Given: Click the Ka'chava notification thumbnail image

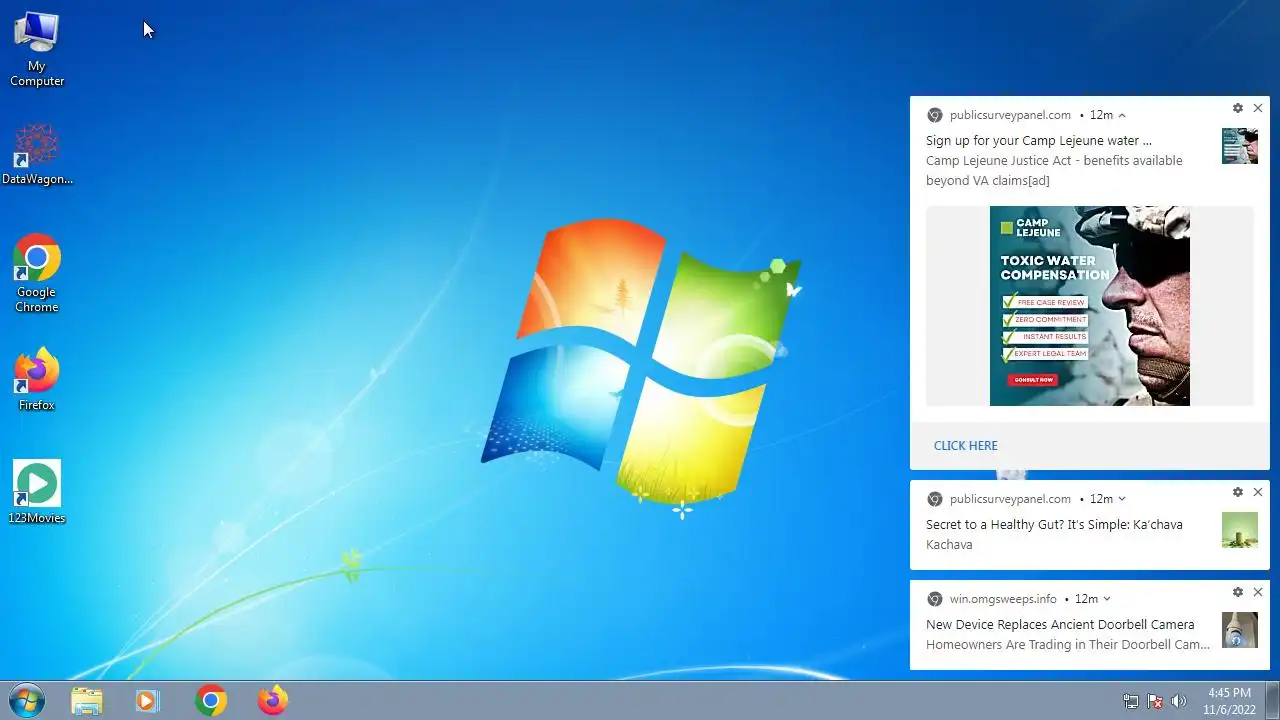Looking at the screenshot, I should (1240, 530).
